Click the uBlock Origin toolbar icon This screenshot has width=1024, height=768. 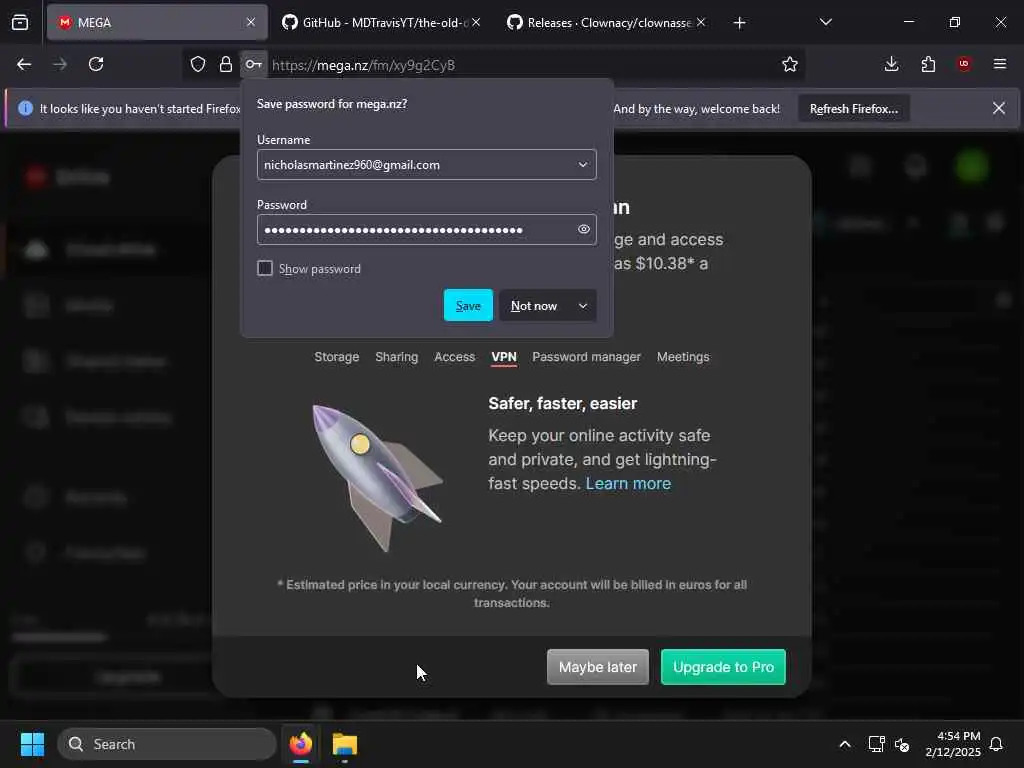click(964, 64)
